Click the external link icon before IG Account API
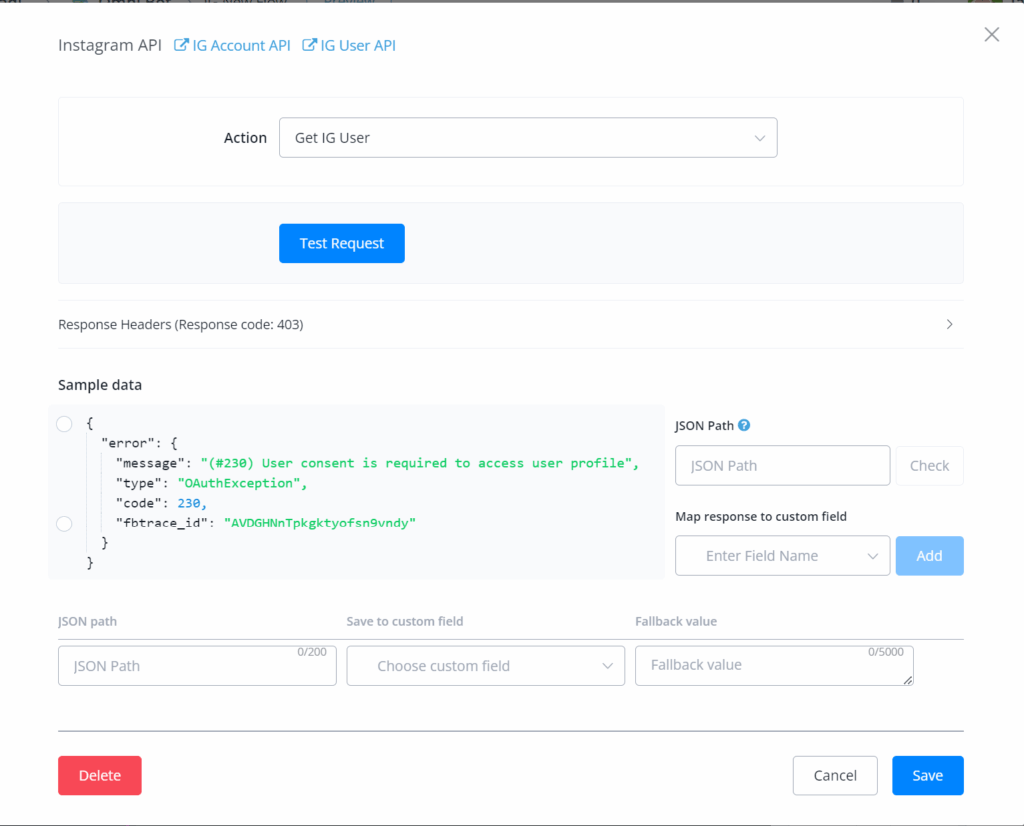 coord(181,45)
